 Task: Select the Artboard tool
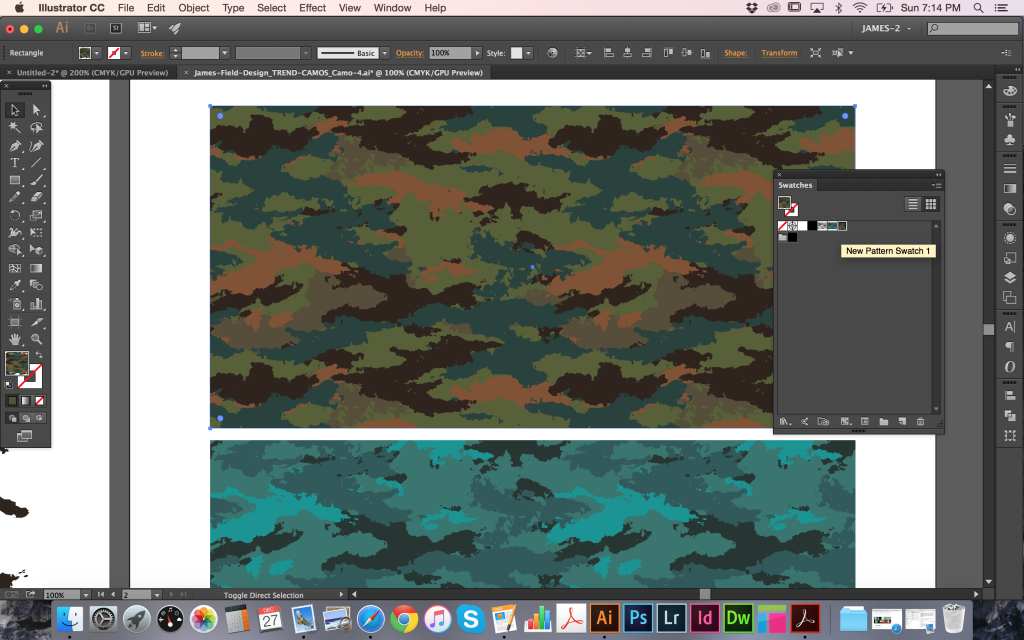click(x=14, y=321)
